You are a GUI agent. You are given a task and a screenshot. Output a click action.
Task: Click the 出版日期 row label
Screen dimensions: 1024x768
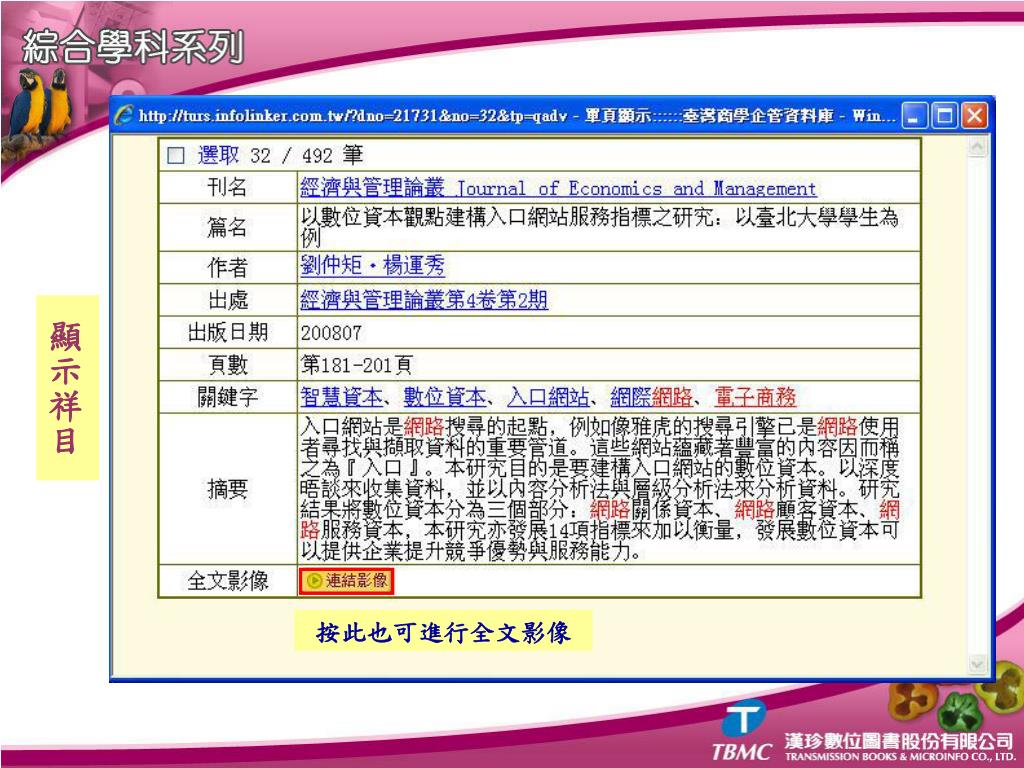[227, 332]
